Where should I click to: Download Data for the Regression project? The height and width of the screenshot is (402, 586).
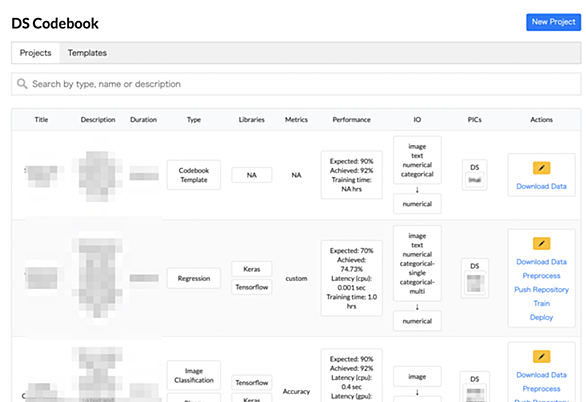(541, 262)
